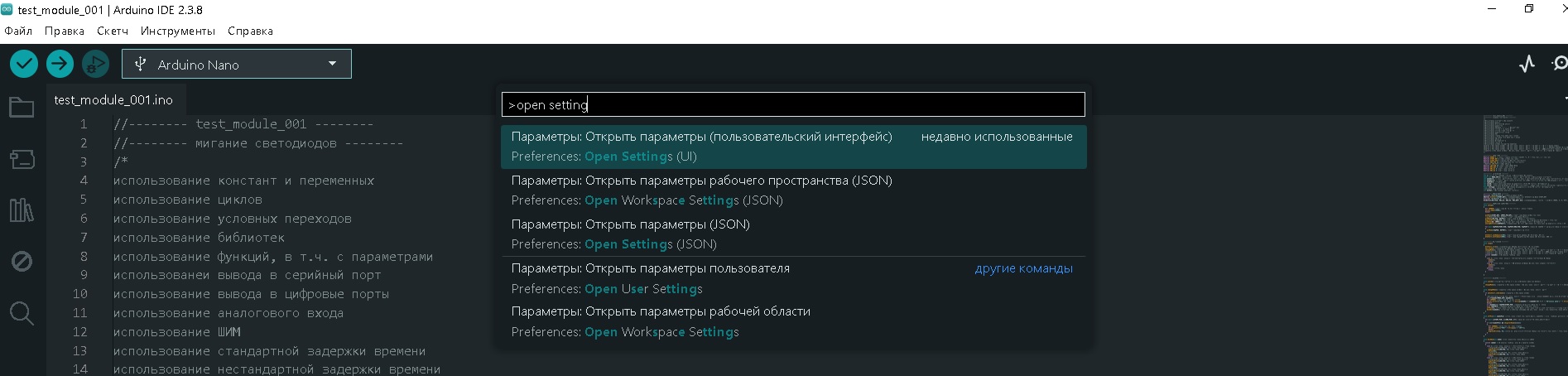The height and width of the screenshot is (376, 1568).
Task: Open the Library Manager sidebar icon
Action: pyautogui.click(x=22, y=210)
